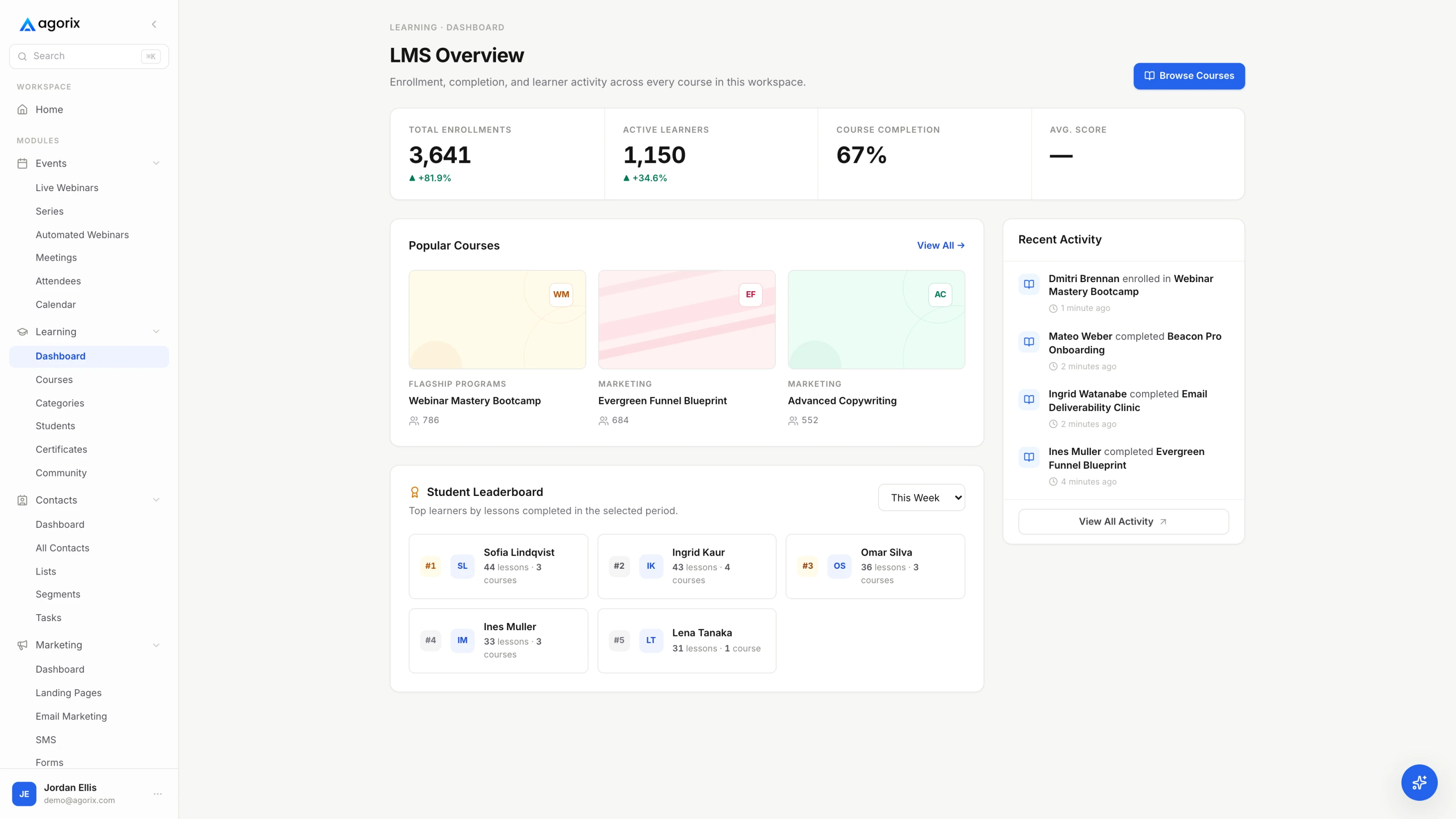Image resolution: width=1456 pixels, height=819 pixels.
Task: Click the View All Activity button
Action: 1123,522
